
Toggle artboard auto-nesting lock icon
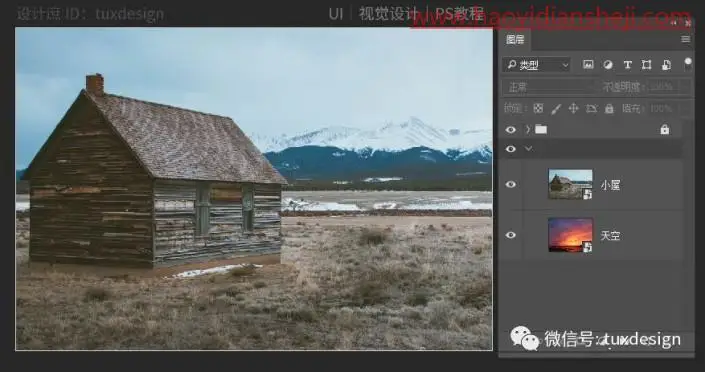point(591,108)
